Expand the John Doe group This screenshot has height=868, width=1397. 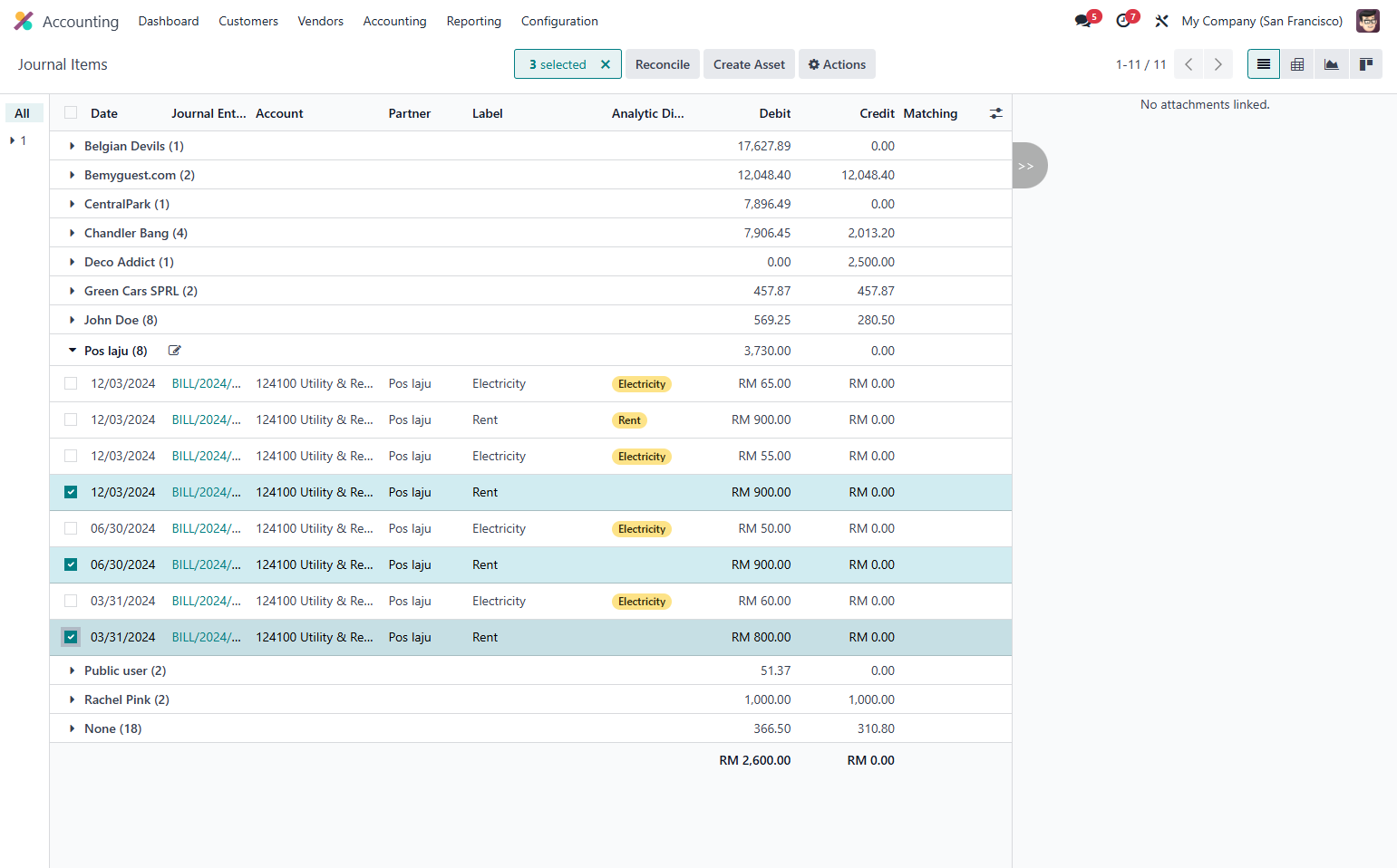point(530,320)
